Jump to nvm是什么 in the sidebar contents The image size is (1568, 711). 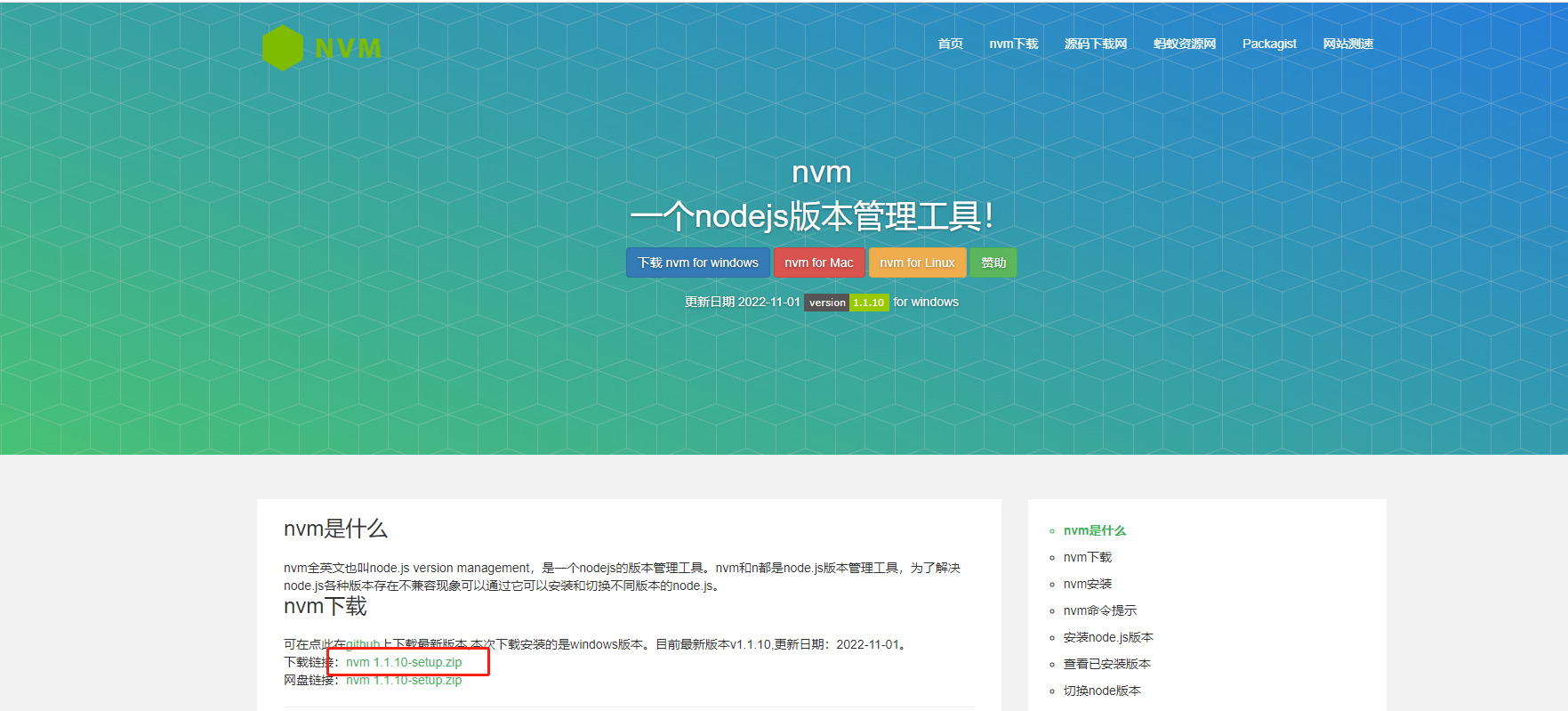click(1095, 530)
